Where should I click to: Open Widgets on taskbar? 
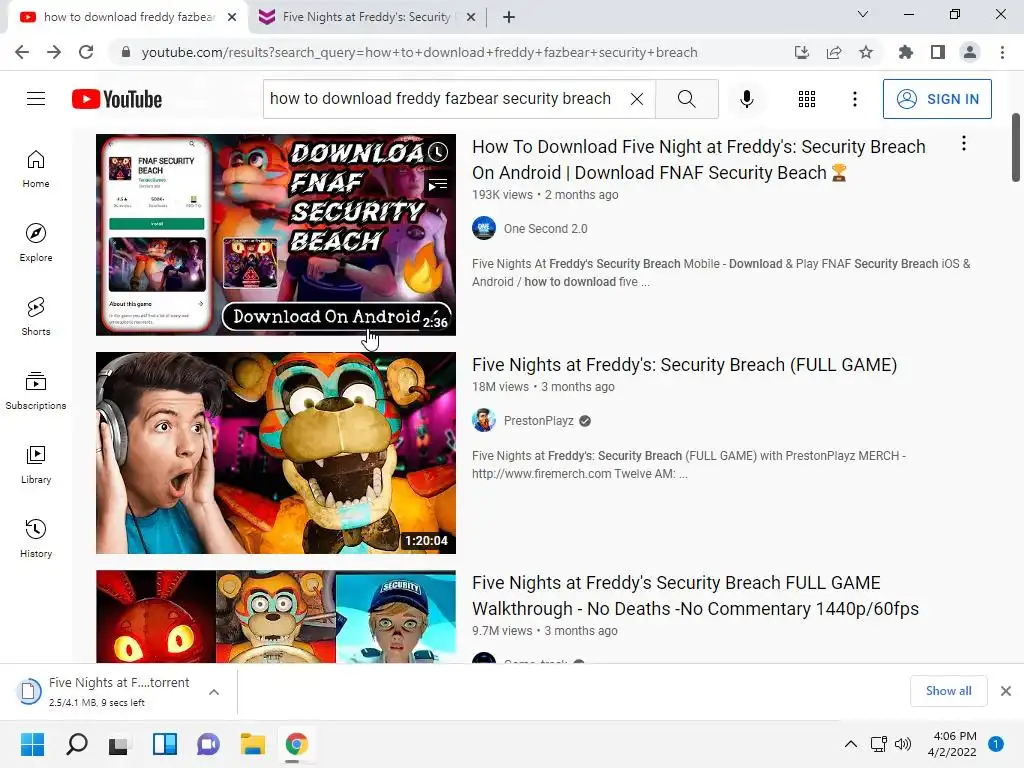pyautogui.click(x=165, y=744)
